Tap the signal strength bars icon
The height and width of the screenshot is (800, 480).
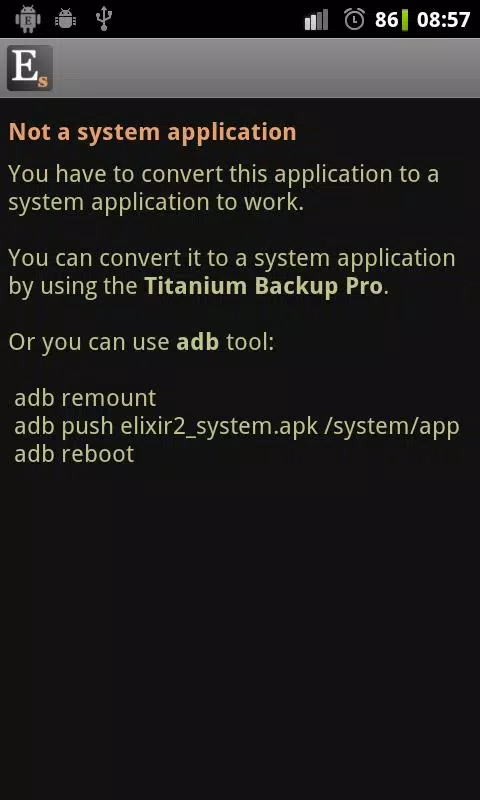pyautogui.click(x=316, y=20)
